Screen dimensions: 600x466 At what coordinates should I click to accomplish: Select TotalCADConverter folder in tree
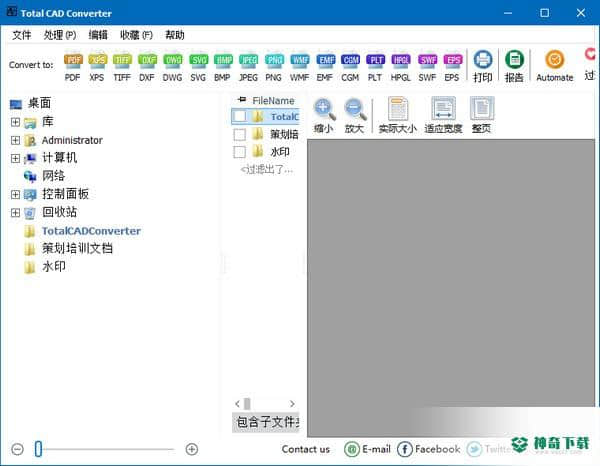tap(91, 231)
